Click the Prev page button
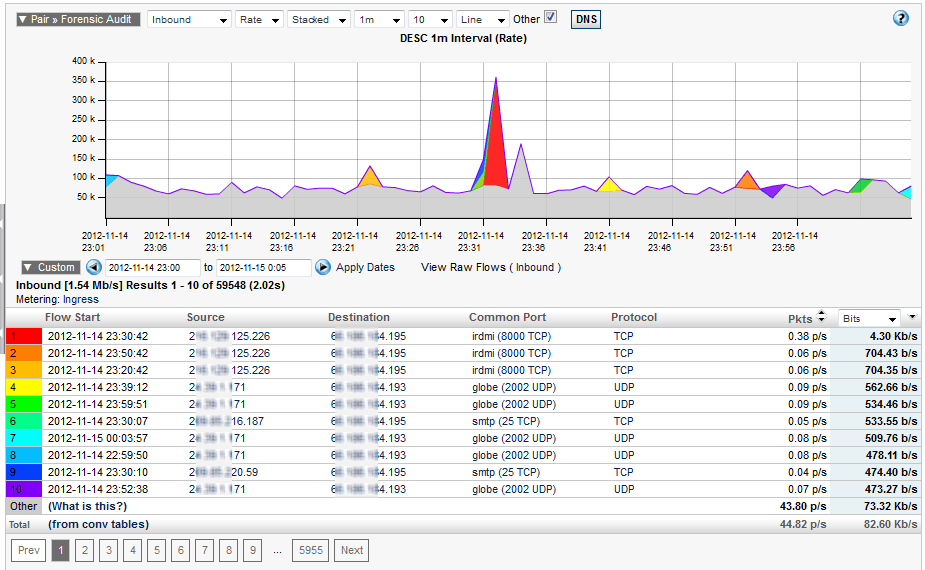 click(28, 551)
